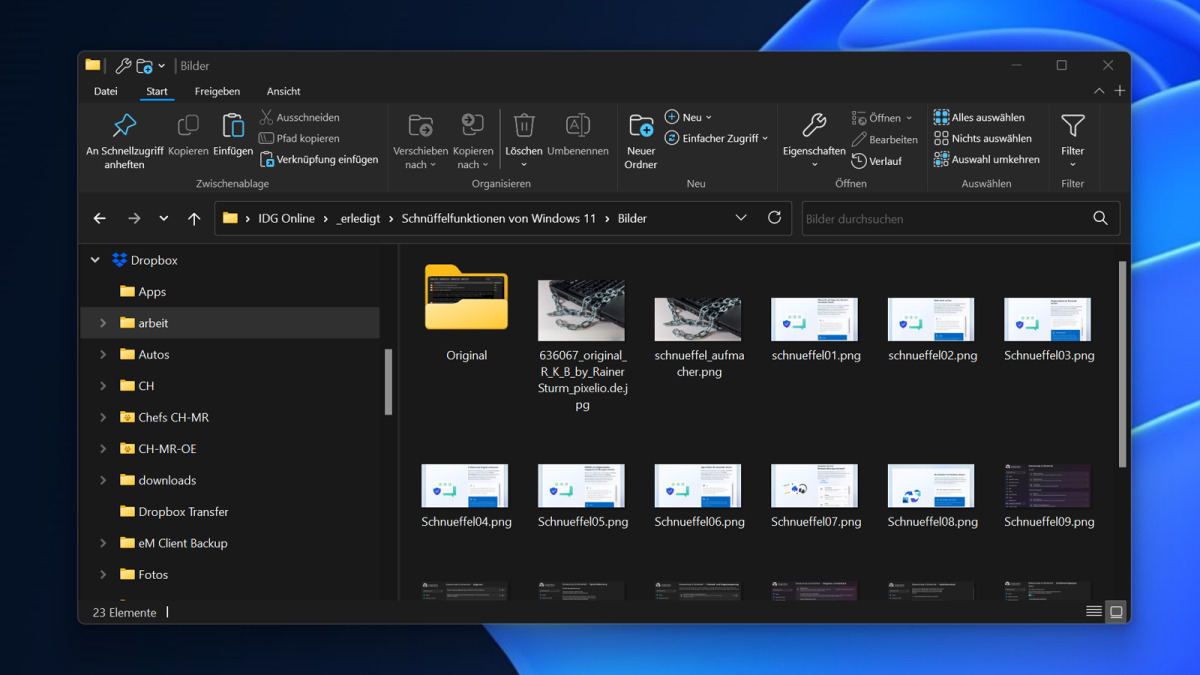Open the Filter funnel menu

[1073, 138]
